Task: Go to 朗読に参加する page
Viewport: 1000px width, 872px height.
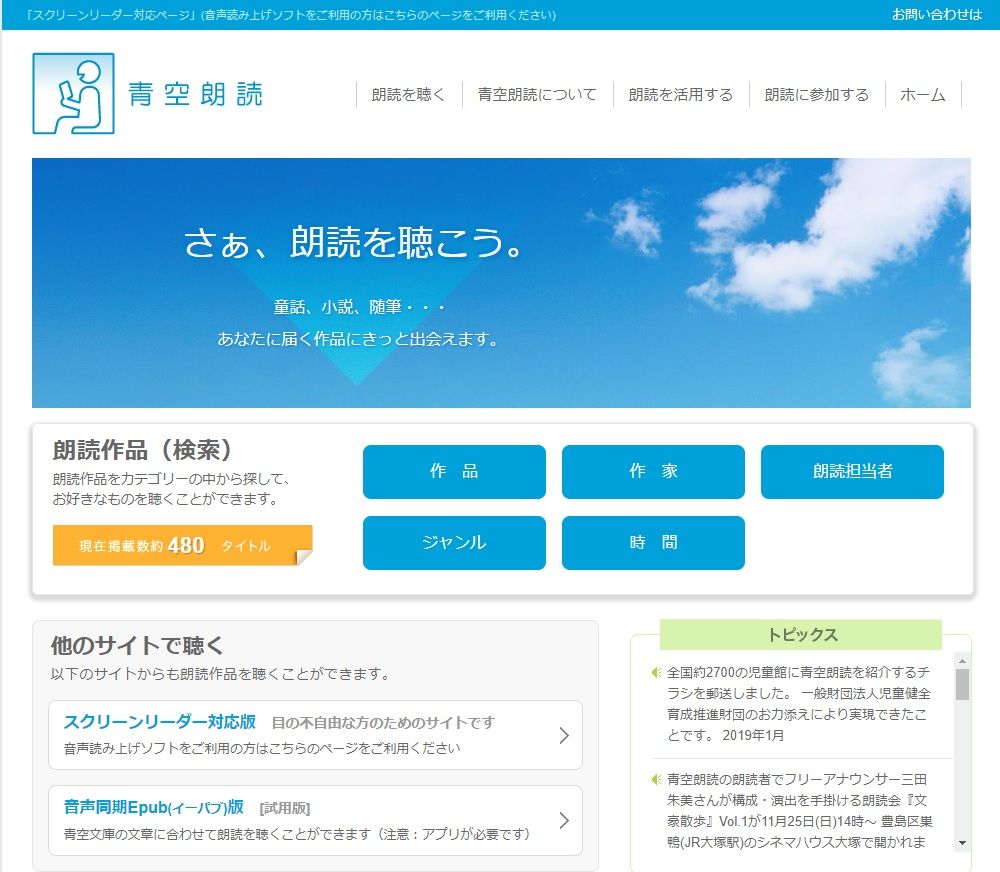Action: (x=816, y=95)
